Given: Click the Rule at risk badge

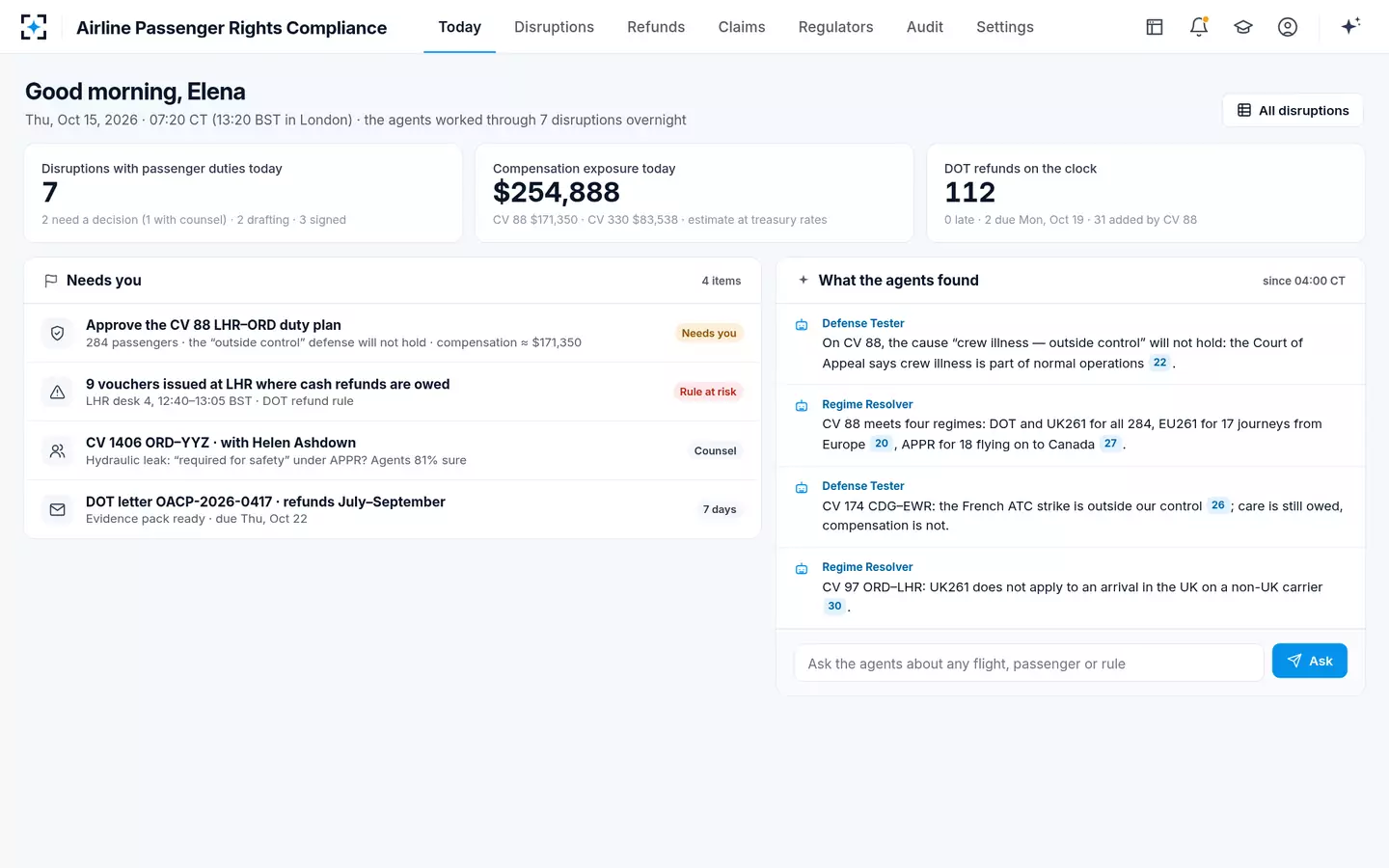Looking at the screenshot, I should [x=708, y=392].
